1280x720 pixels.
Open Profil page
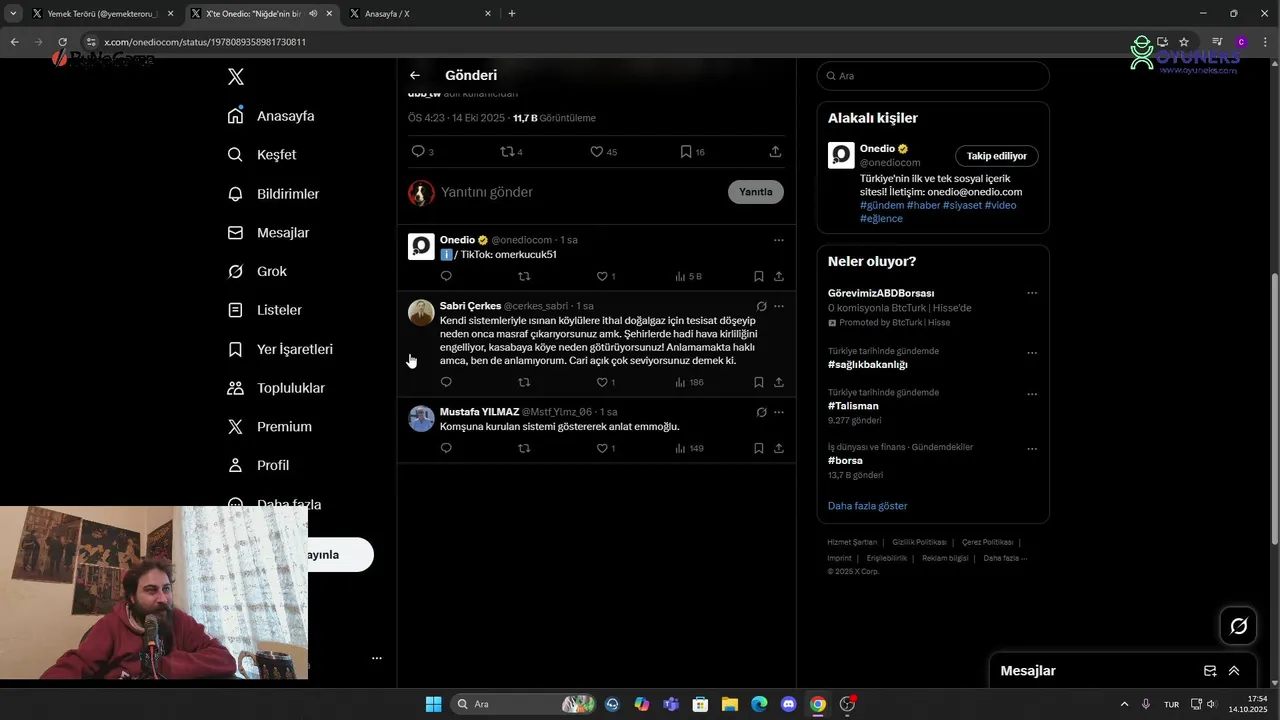coord(258,465)
